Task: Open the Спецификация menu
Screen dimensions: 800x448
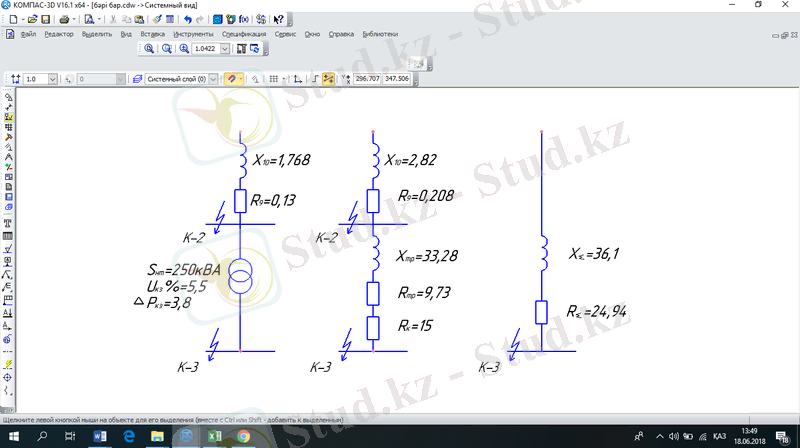Action: tap(244, 34)
